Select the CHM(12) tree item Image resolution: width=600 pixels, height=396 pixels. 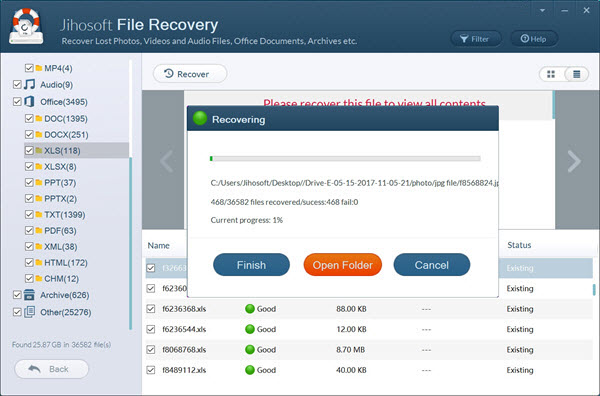61,279
